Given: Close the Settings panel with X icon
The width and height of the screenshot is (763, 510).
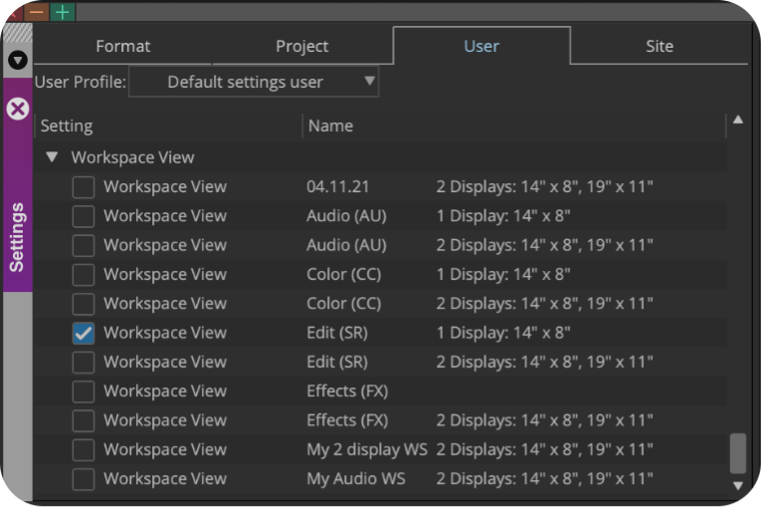Looking at the screenshot, I should [x=18, y=109].
